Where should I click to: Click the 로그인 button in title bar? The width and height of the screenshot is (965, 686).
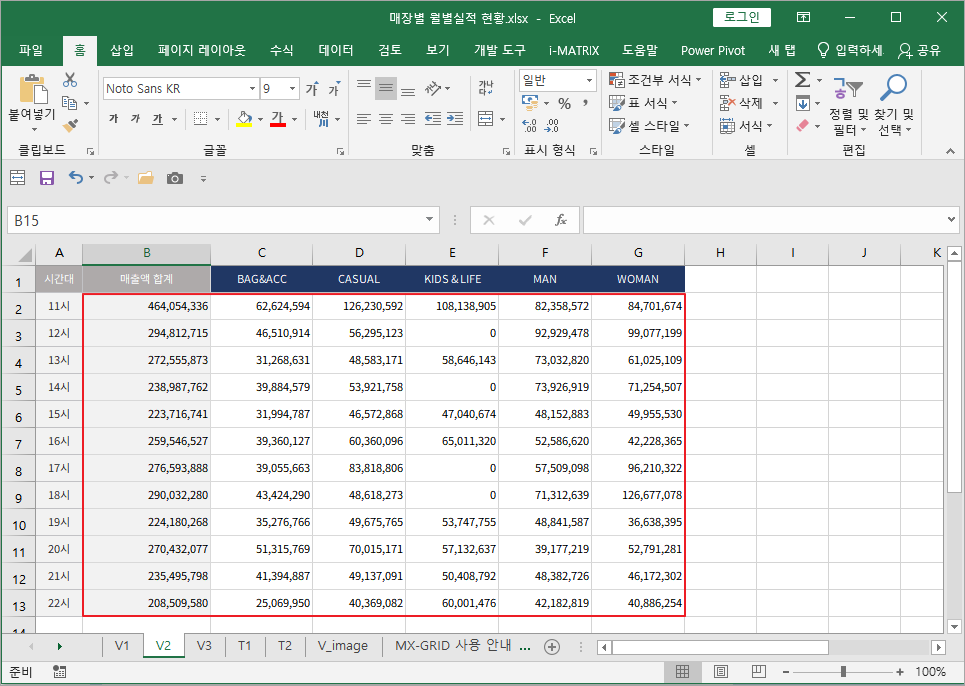(x=741, y=17)
